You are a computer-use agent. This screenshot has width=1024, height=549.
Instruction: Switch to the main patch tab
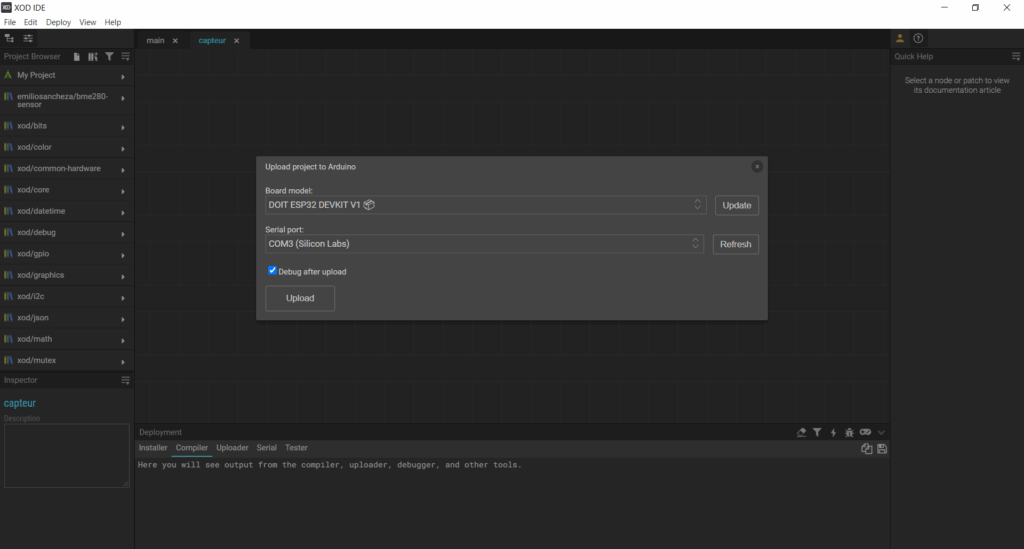coord(155,40)
